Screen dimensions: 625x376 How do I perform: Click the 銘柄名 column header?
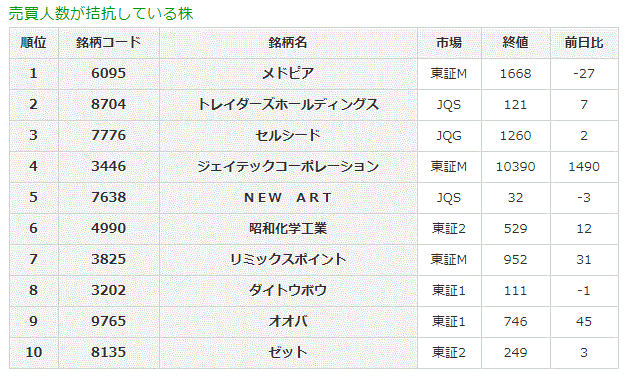tap(288, 42)
